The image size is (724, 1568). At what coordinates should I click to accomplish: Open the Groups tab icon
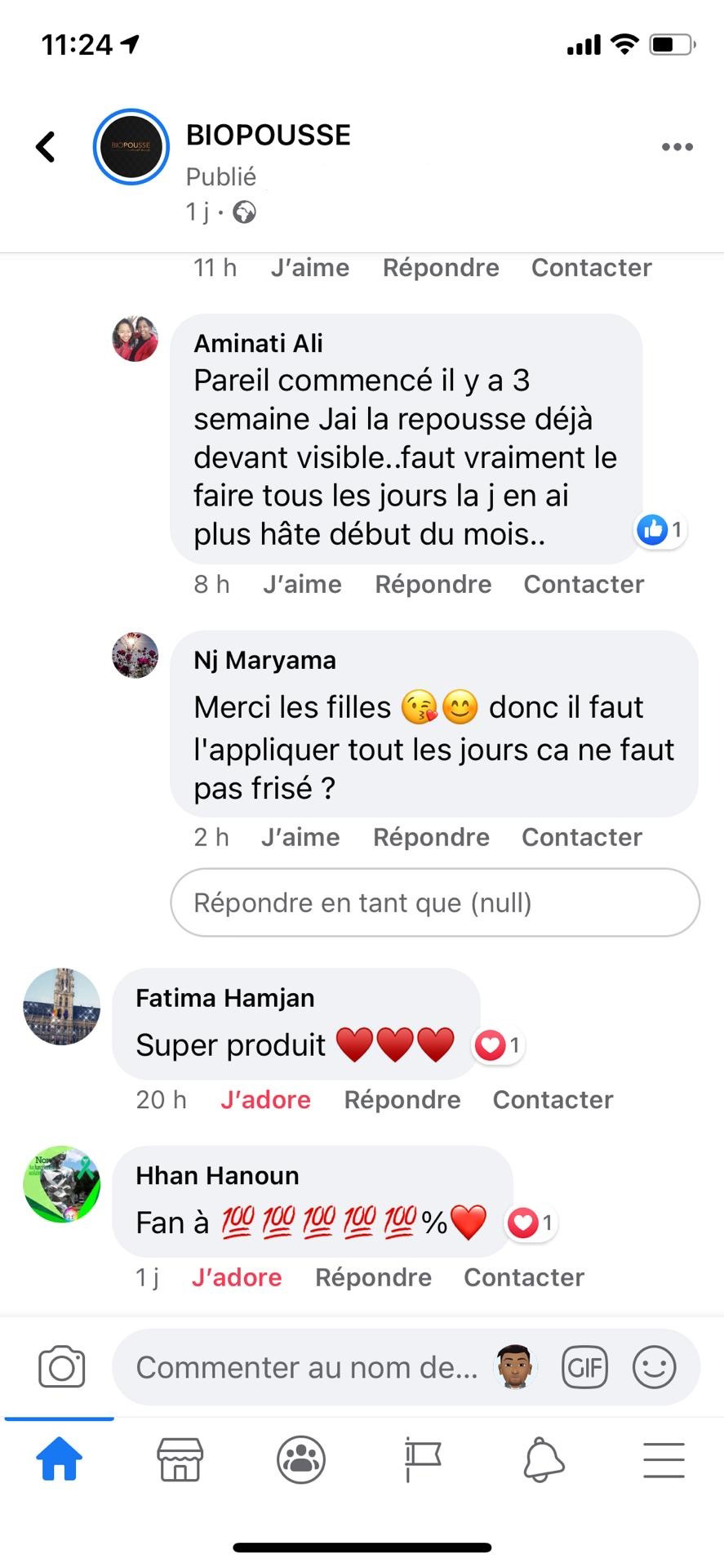[x=301, y=1460]
